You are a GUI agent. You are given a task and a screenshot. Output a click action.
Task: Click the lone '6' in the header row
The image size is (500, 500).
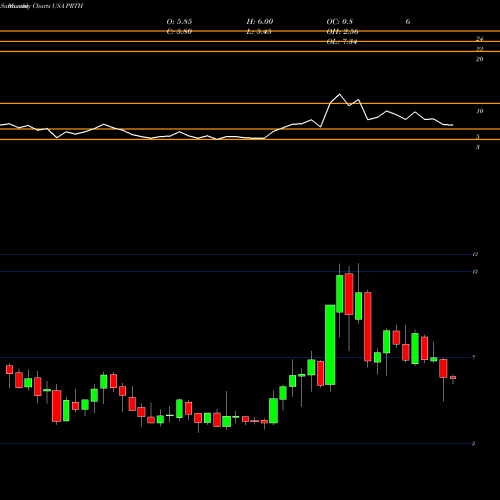click(x=408, y=22)
